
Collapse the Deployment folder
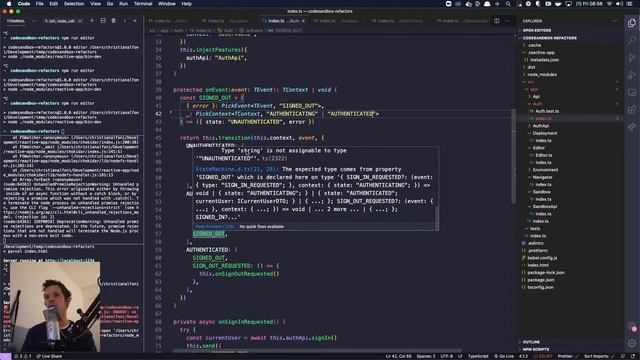click(x=544, y=133)
